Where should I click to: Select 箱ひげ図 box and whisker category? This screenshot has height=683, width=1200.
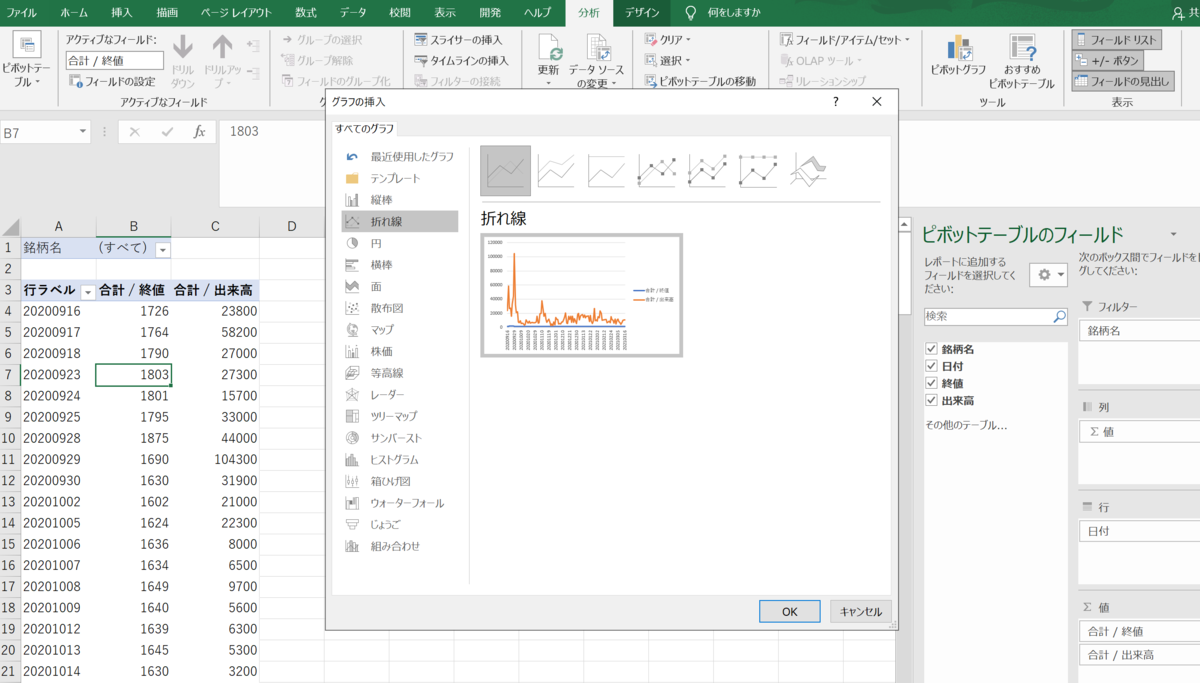click(x=400, y=481)
